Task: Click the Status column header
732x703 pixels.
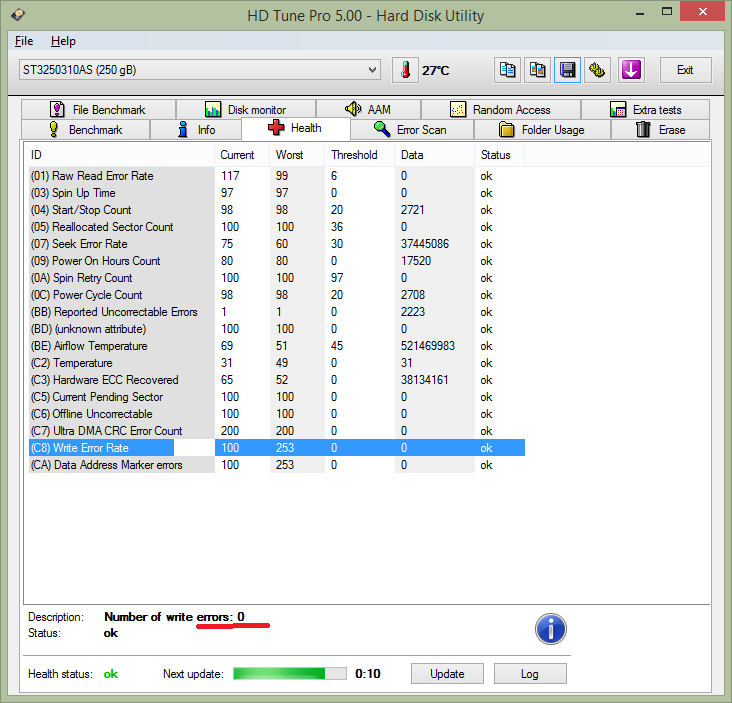Action: point(500,155)
